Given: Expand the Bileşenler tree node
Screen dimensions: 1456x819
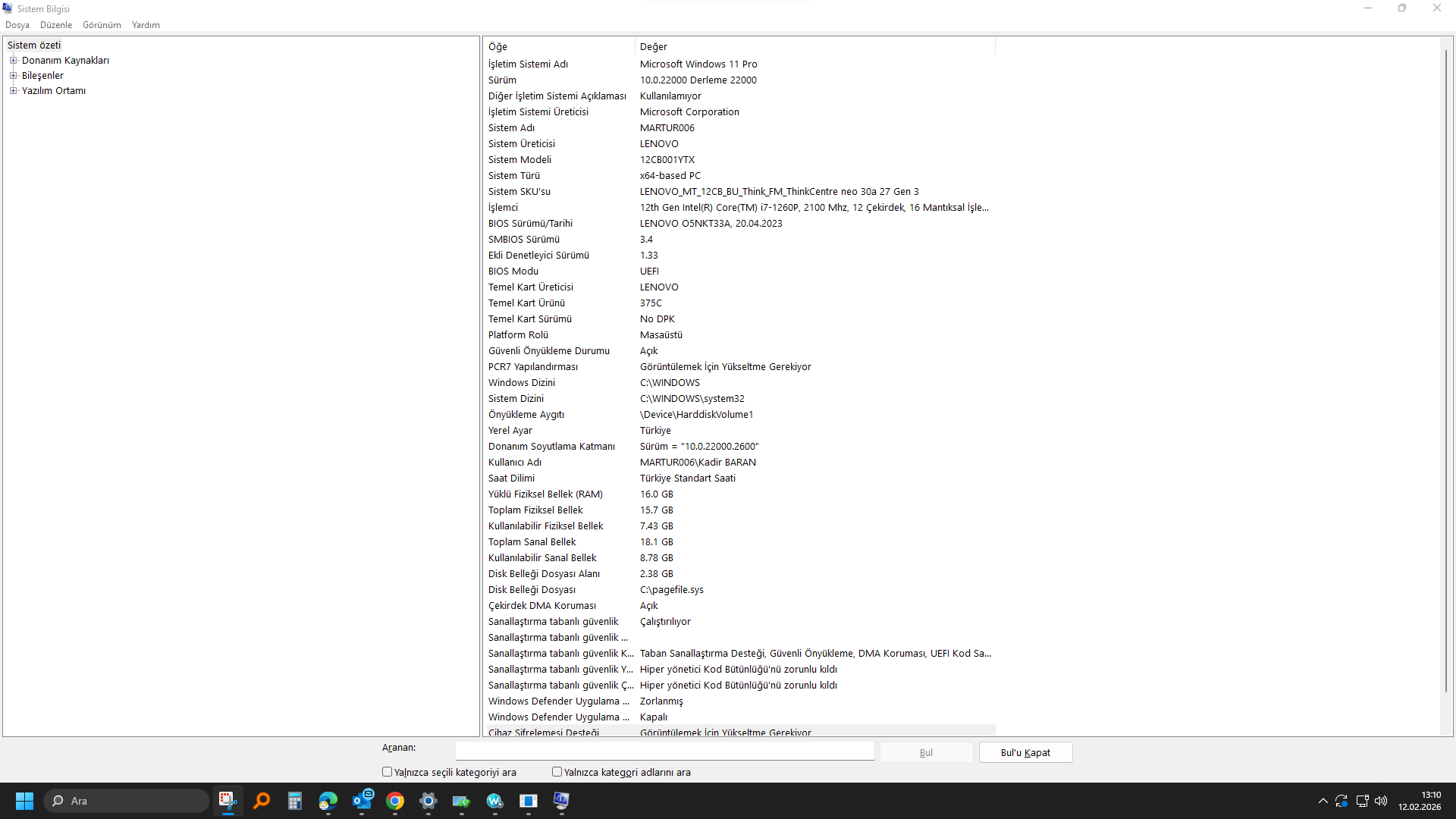Looking at the screenshot, I should tap(13, 76).
